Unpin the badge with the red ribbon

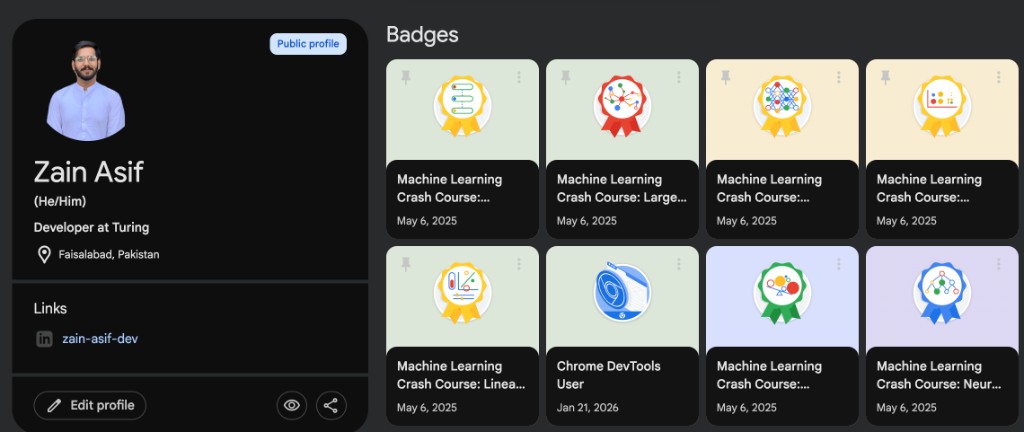566,77
